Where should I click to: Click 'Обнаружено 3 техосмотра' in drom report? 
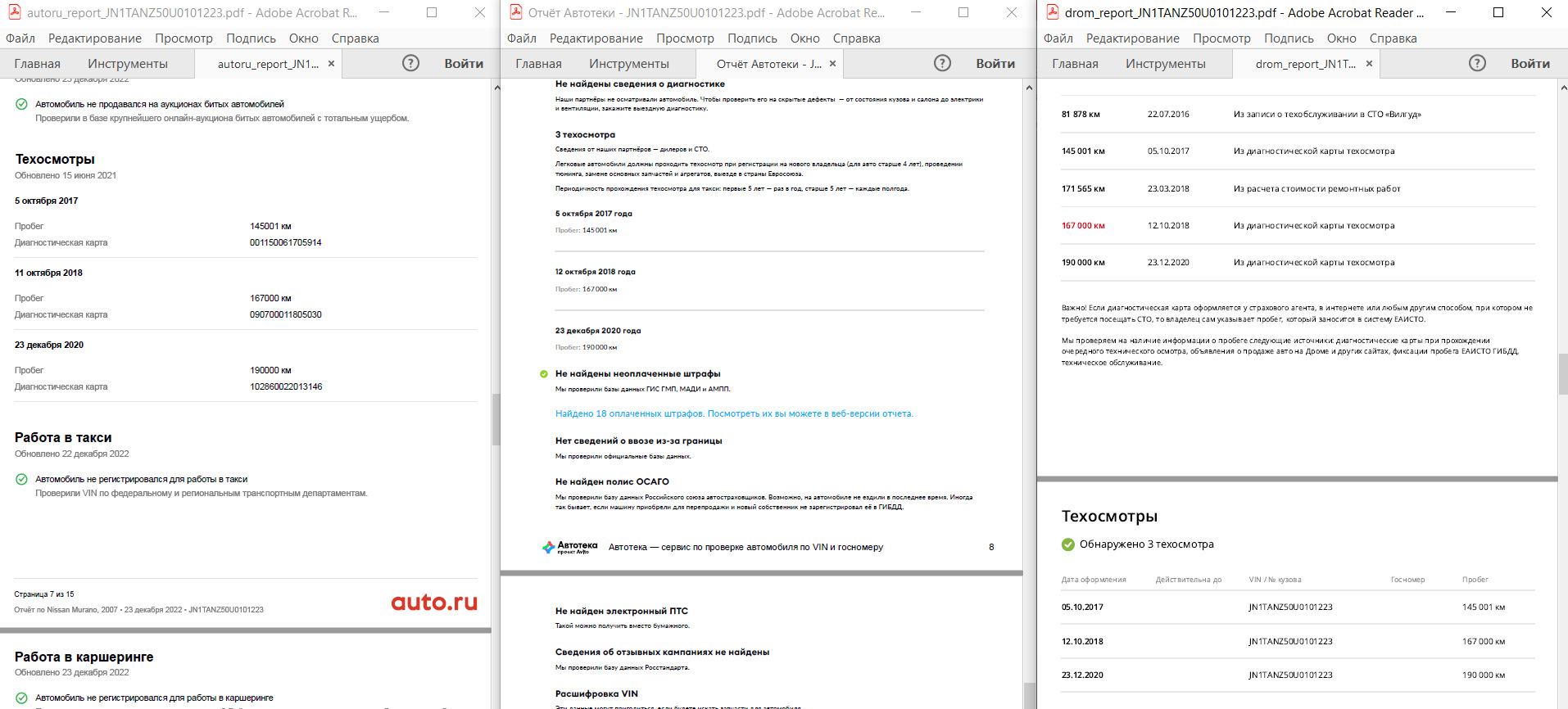[x=1147, y=544]
